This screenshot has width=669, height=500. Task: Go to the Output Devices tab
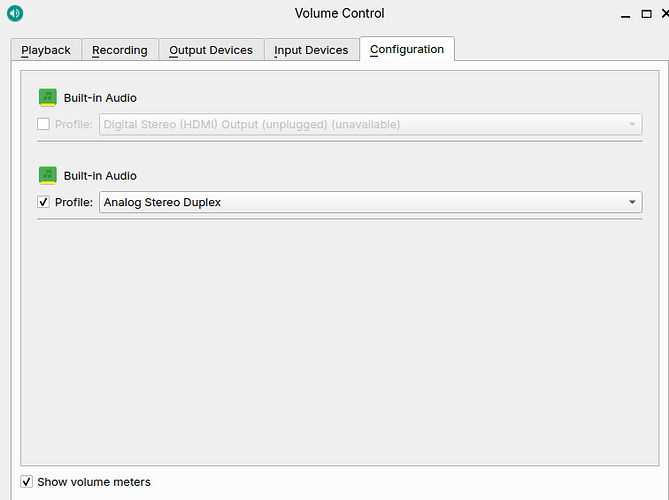(211, 50)
